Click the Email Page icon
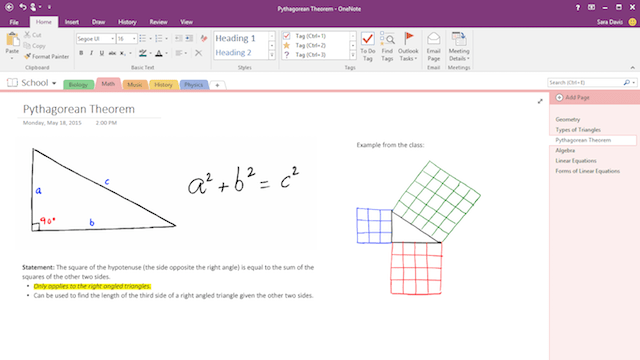Image resolution: width=640 pixels, height=360 pixels. coord(433,39)
